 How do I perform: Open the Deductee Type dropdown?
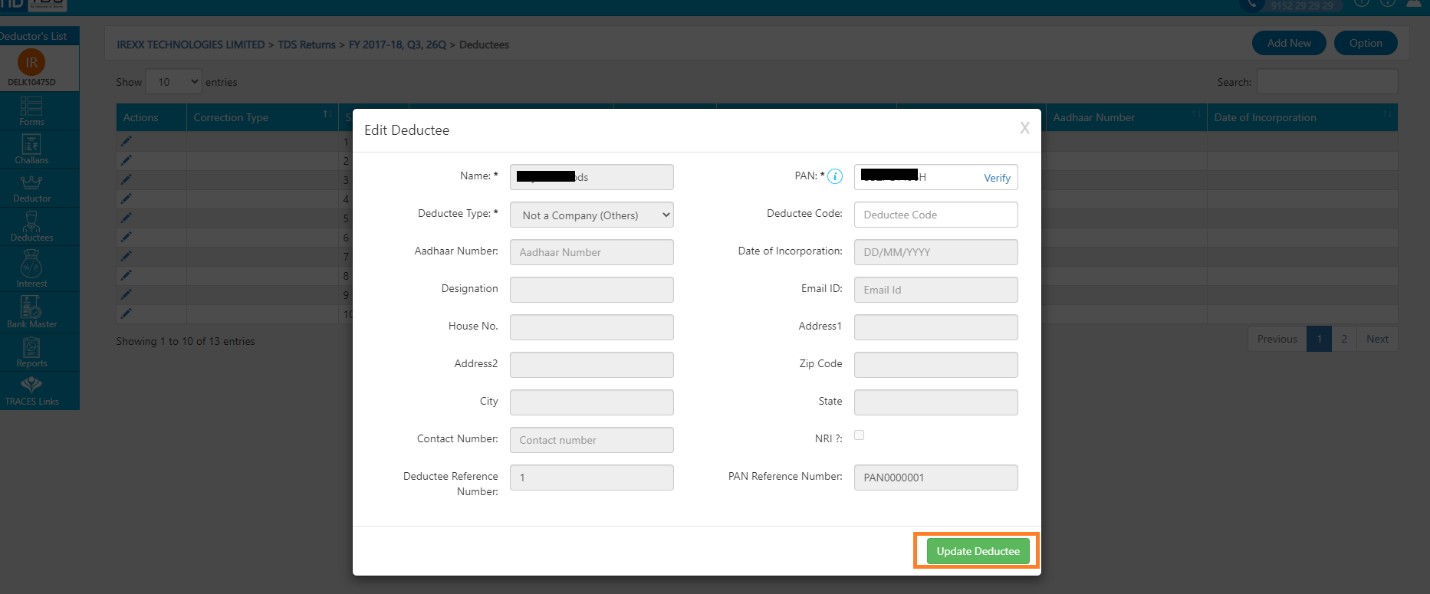click(x=592, y=215)
